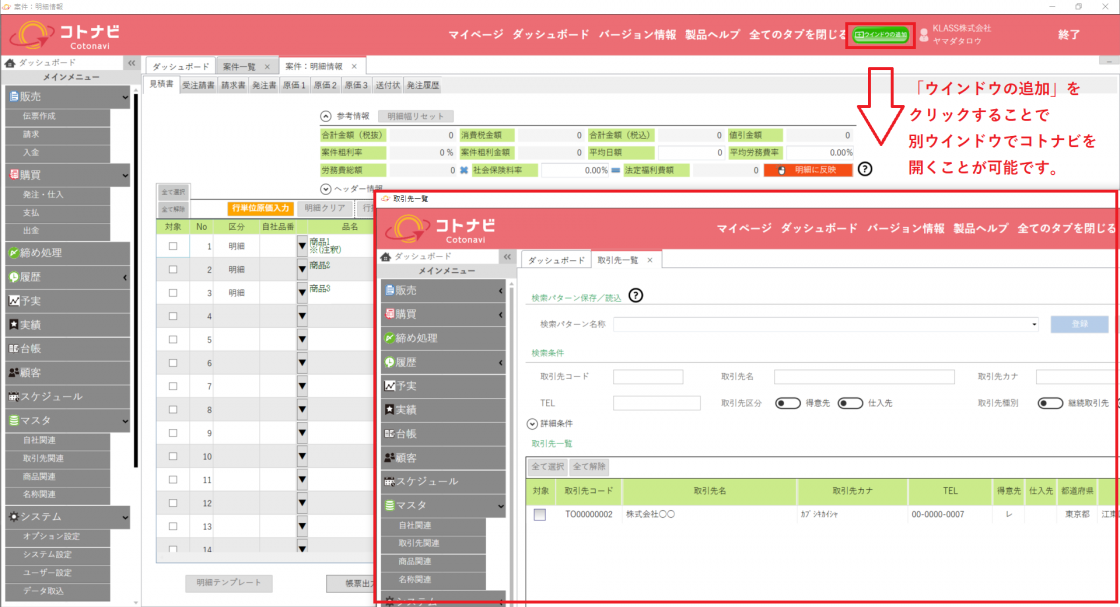Click the home icon beside ダッシュボード in main sidebar
This screenshot has width=1120, height=607.
pyautogui.click(x=10, y=62)
